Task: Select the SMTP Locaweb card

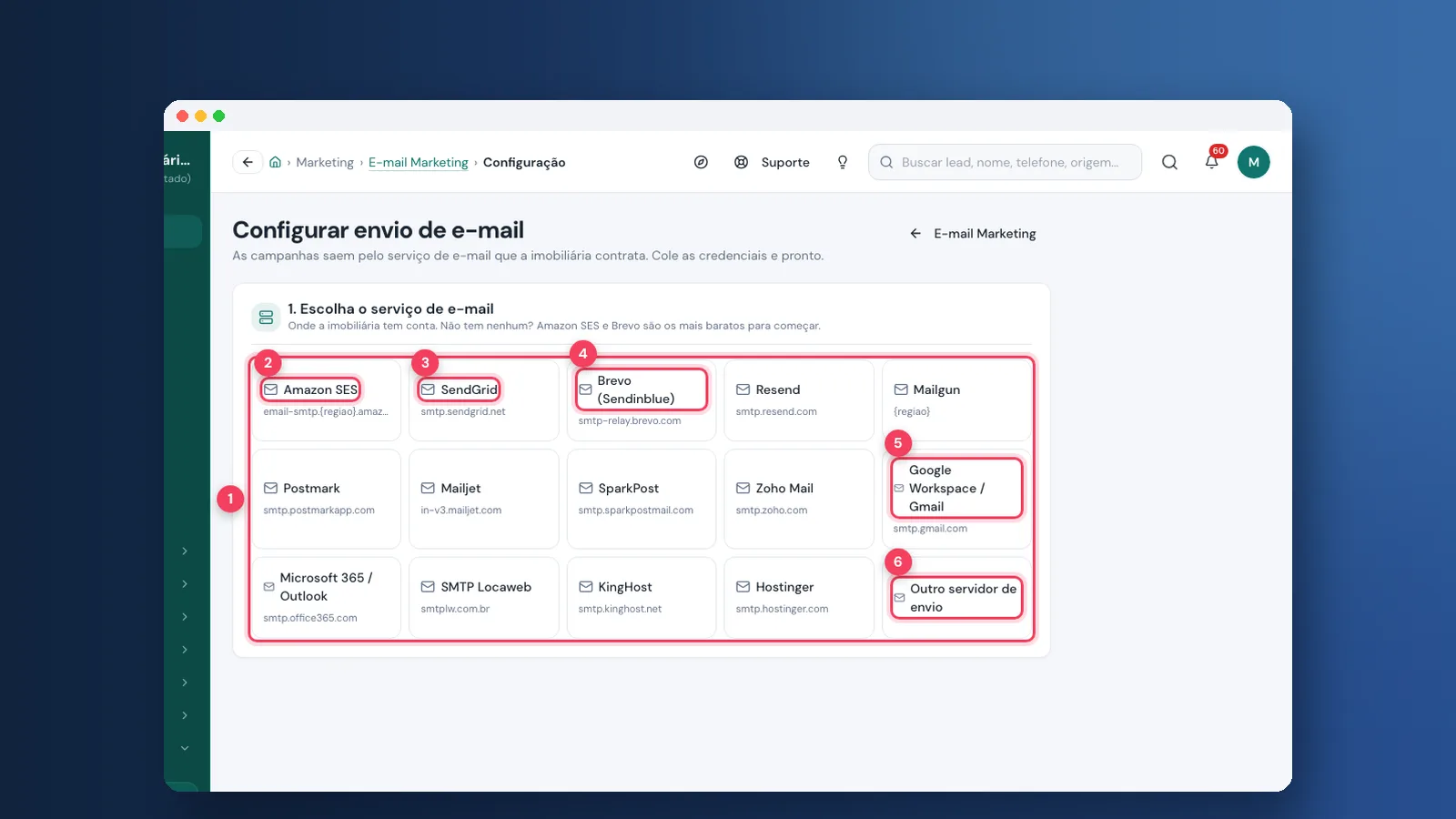Action: tap(483, 598)
